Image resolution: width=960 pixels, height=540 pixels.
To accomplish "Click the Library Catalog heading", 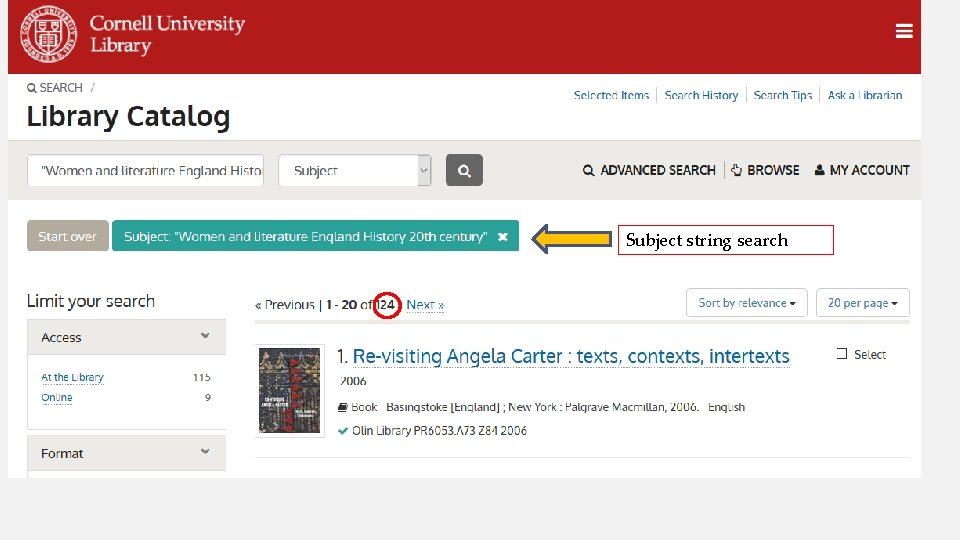I will point(128,116).
